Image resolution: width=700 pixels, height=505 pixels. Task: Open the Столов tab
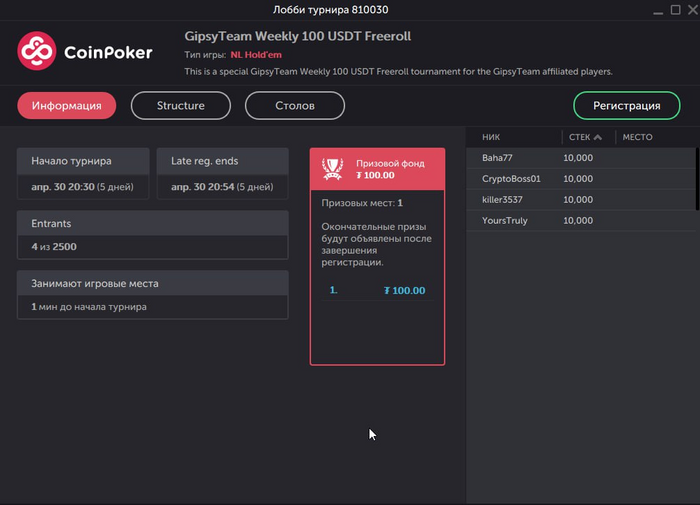[295, 106]
